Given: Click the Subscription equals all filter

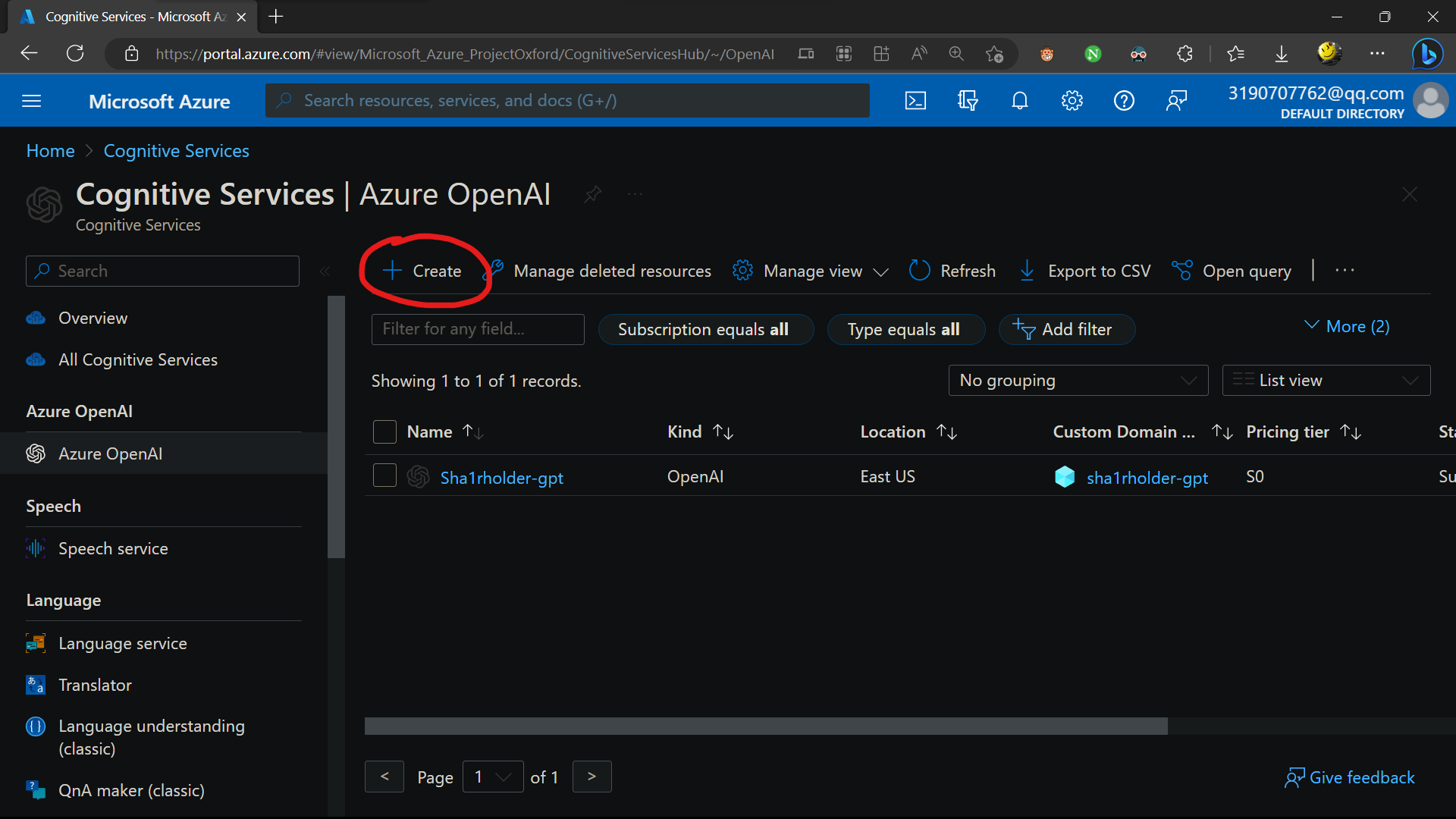Looking at the screenshot, I should tap(703, 329).
